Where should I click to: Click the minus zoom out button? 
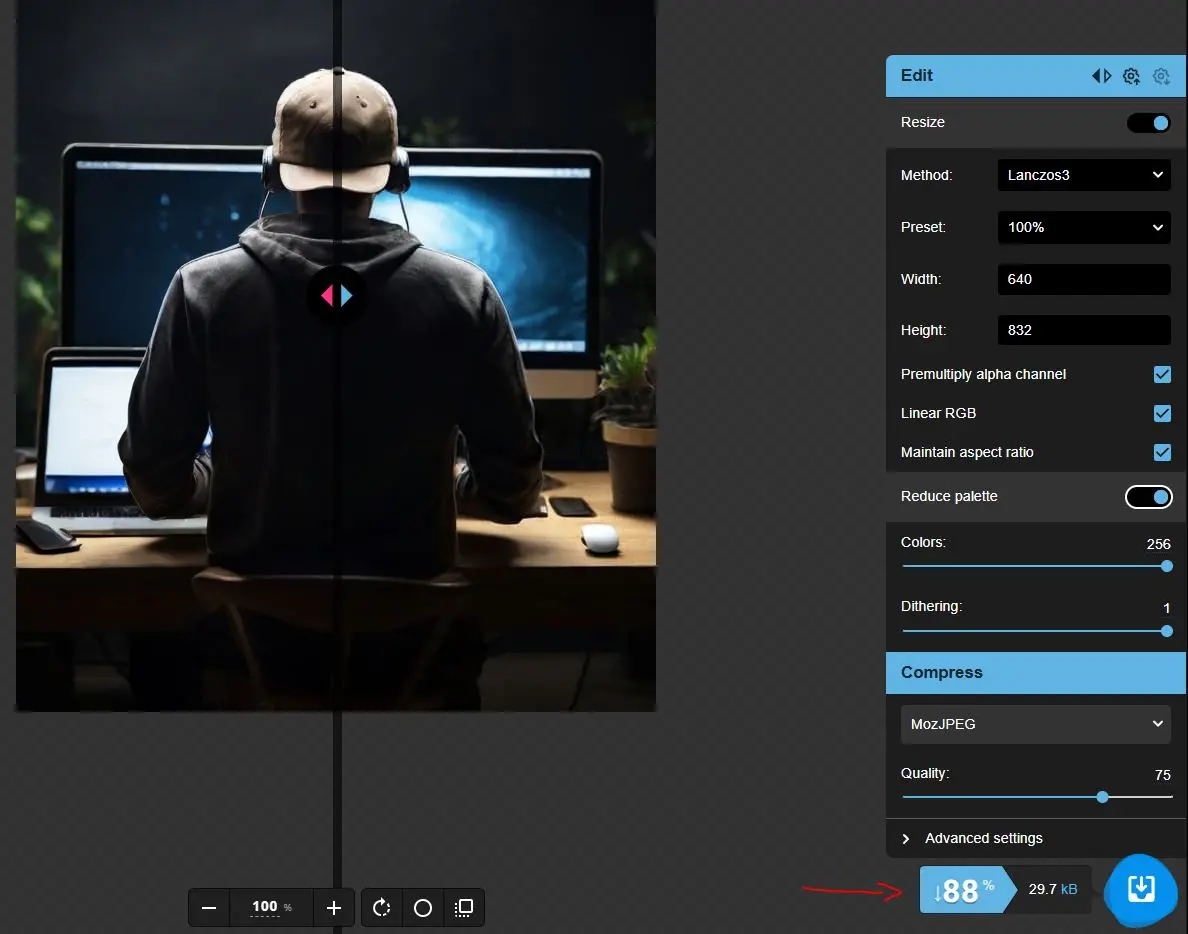pyautogui.click(x=209, y=908)
